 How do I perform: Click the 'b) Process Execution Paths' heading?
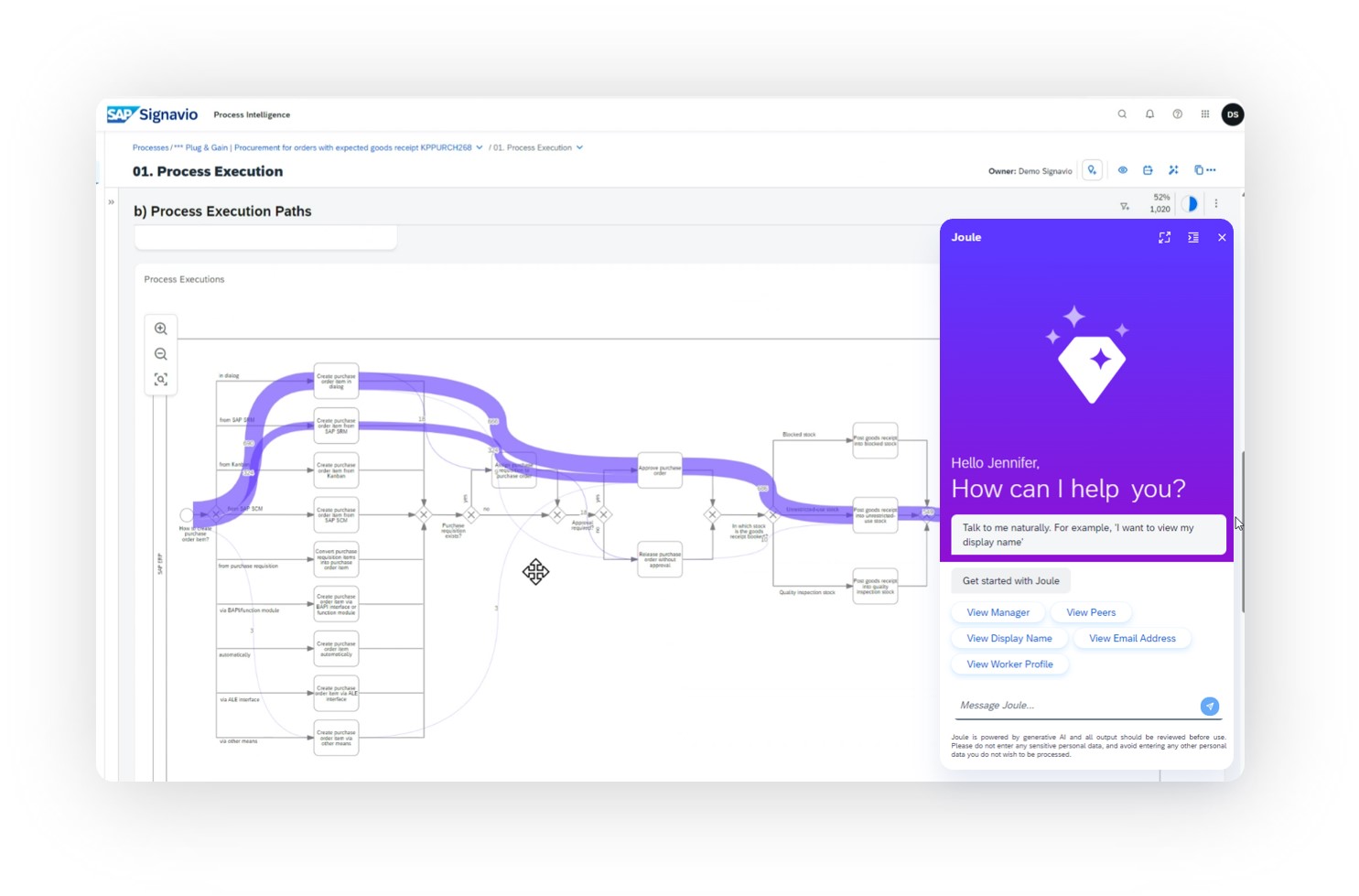[222, 211]
